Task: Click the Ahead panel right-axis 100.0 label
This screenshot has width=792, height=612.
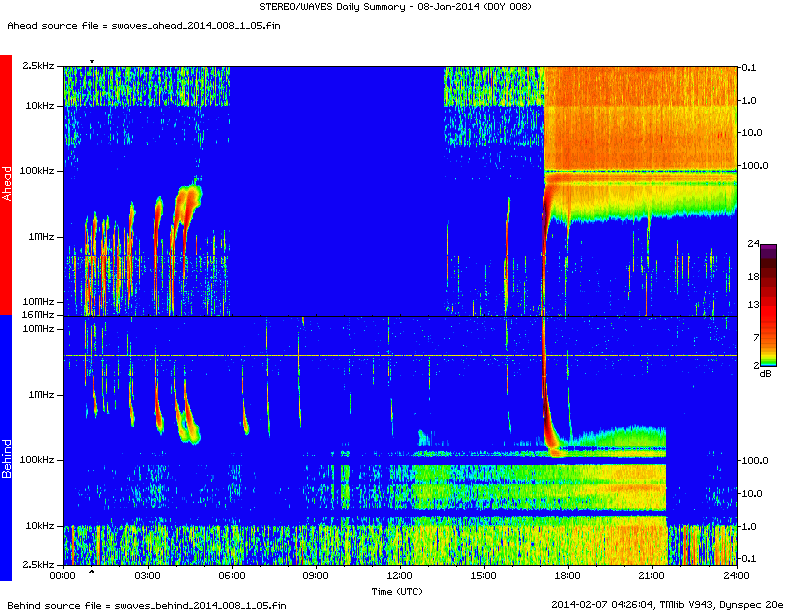Action: point(755,165)
